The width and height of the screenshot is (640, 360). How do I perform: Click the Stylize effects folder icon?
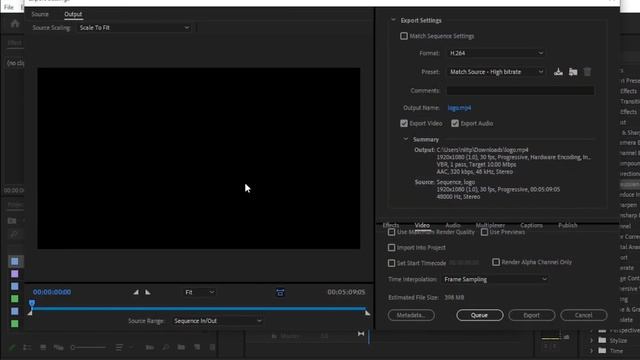(602, 340)
